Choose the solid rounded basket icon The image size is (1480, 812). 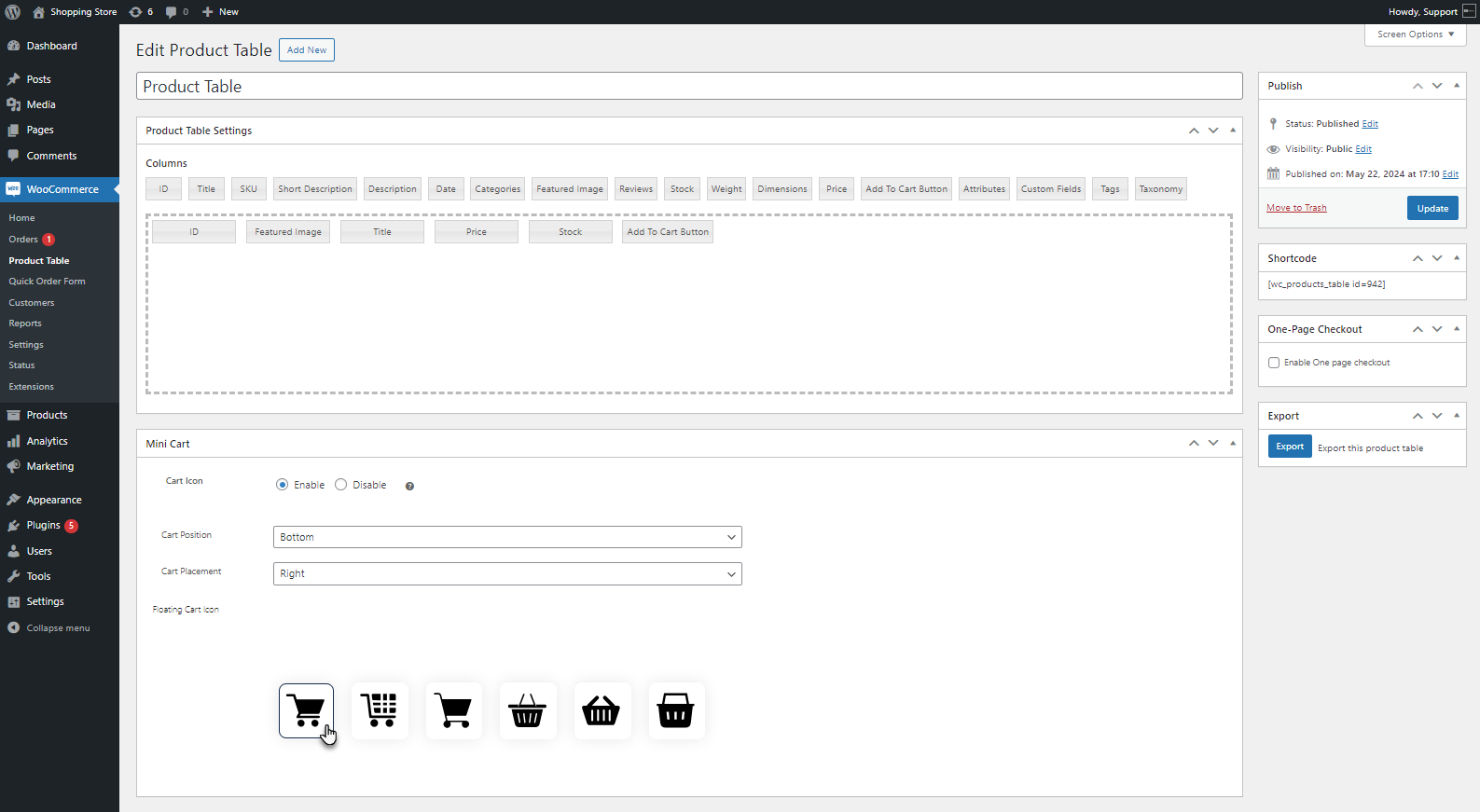602,710
